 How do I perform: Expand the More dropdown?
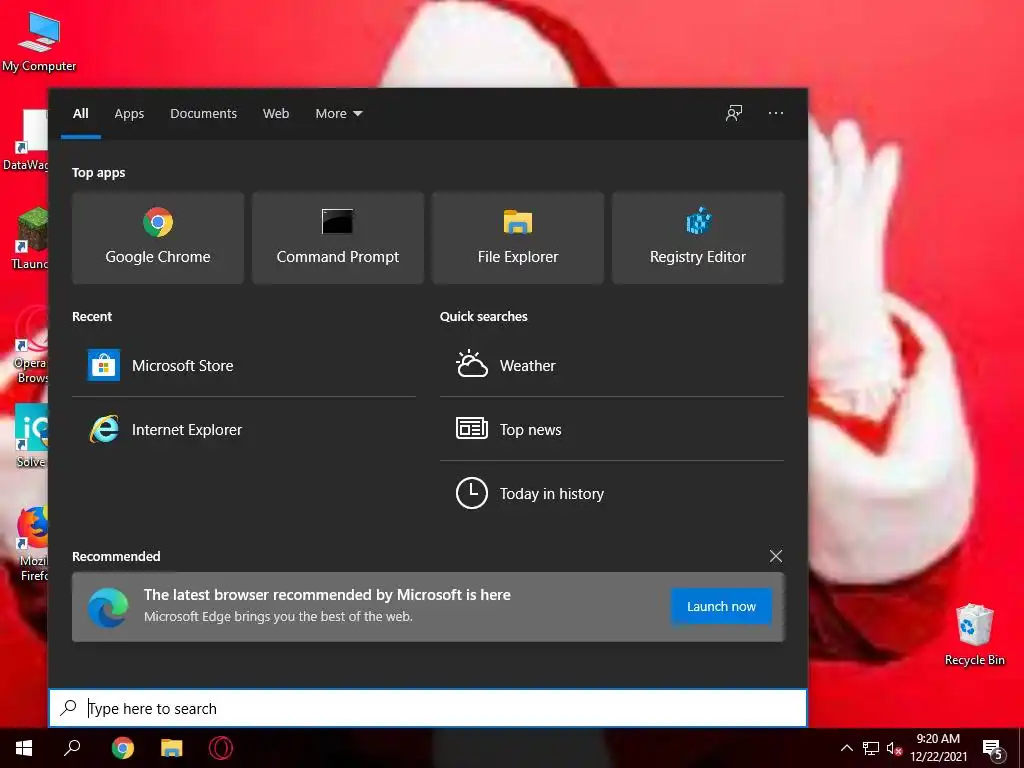338,114
